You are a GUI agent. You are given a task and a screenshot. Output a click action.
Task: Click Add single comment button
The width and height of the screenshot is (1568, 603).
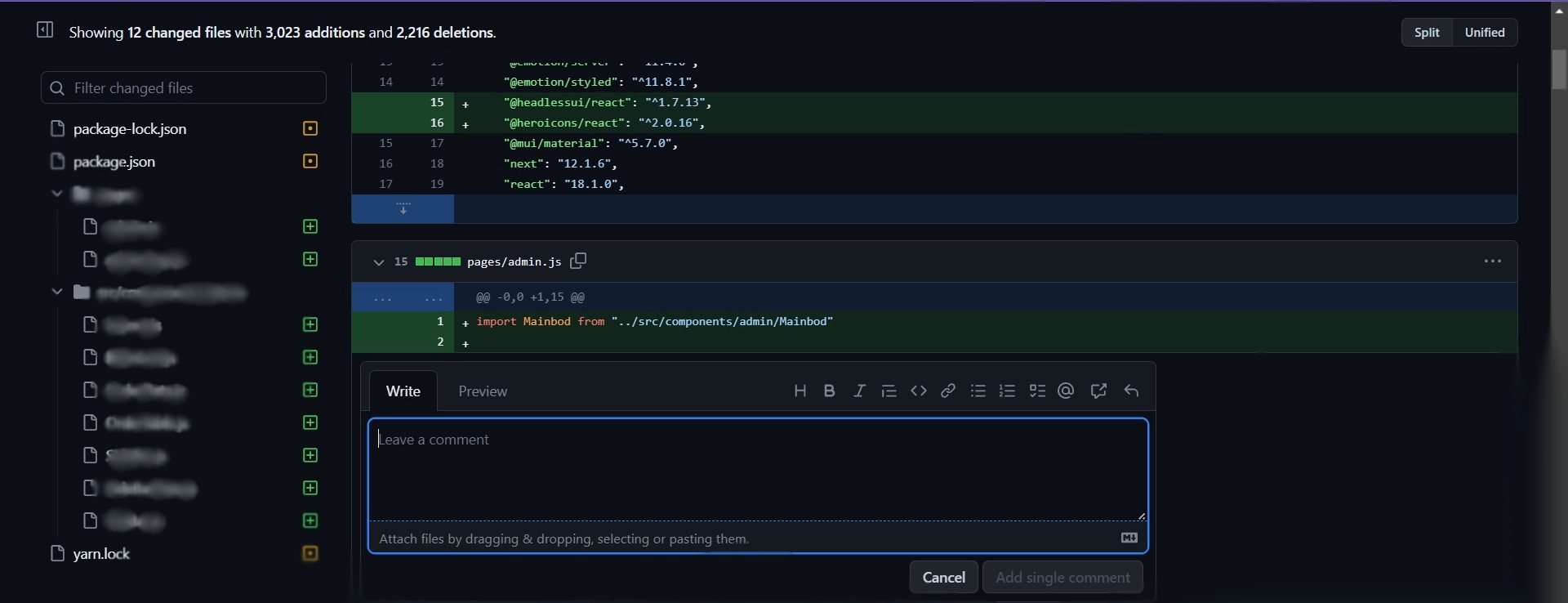click(1063, 578)
